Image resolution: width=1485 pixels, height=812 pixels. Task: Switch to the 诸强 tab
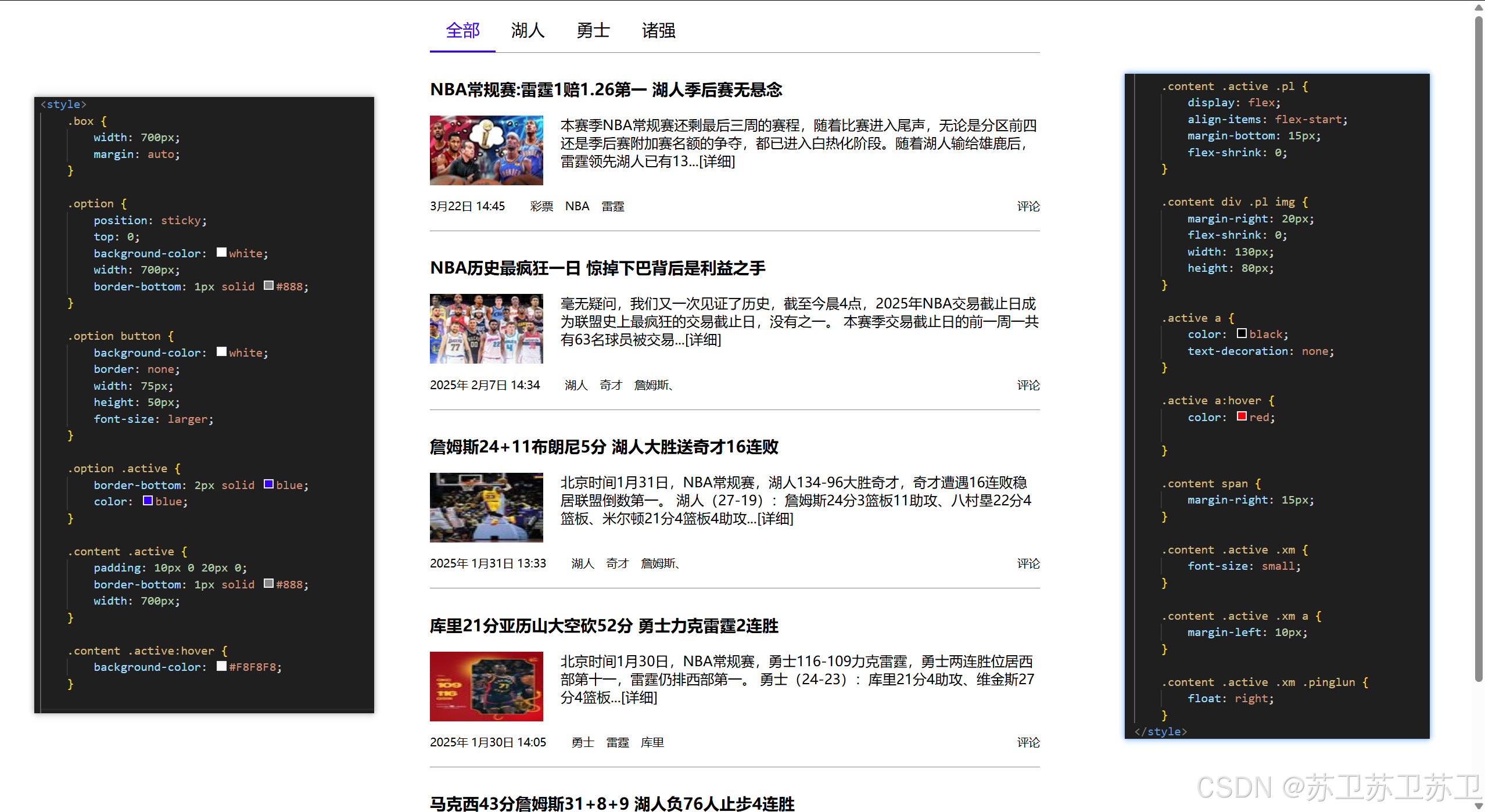[658, 30]
